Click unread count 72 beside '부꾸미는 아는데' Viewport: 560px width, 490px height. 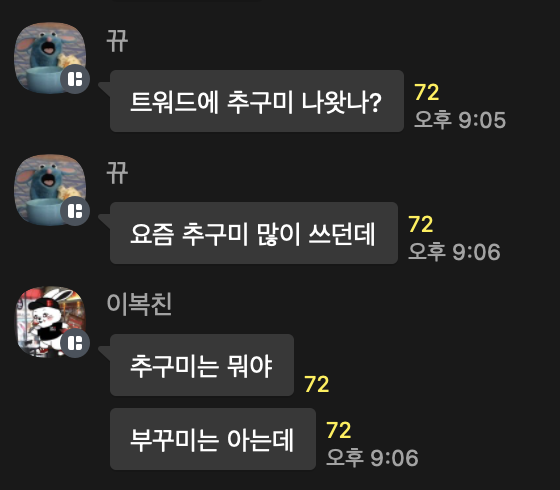click(x=339, y=430)
